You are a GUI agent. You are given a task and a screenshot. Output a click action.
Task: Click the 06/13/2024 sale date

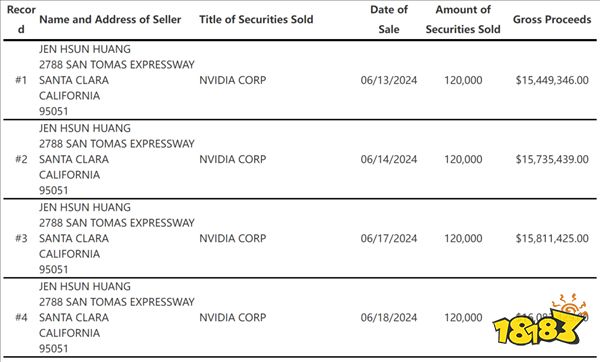click(389, 80)
